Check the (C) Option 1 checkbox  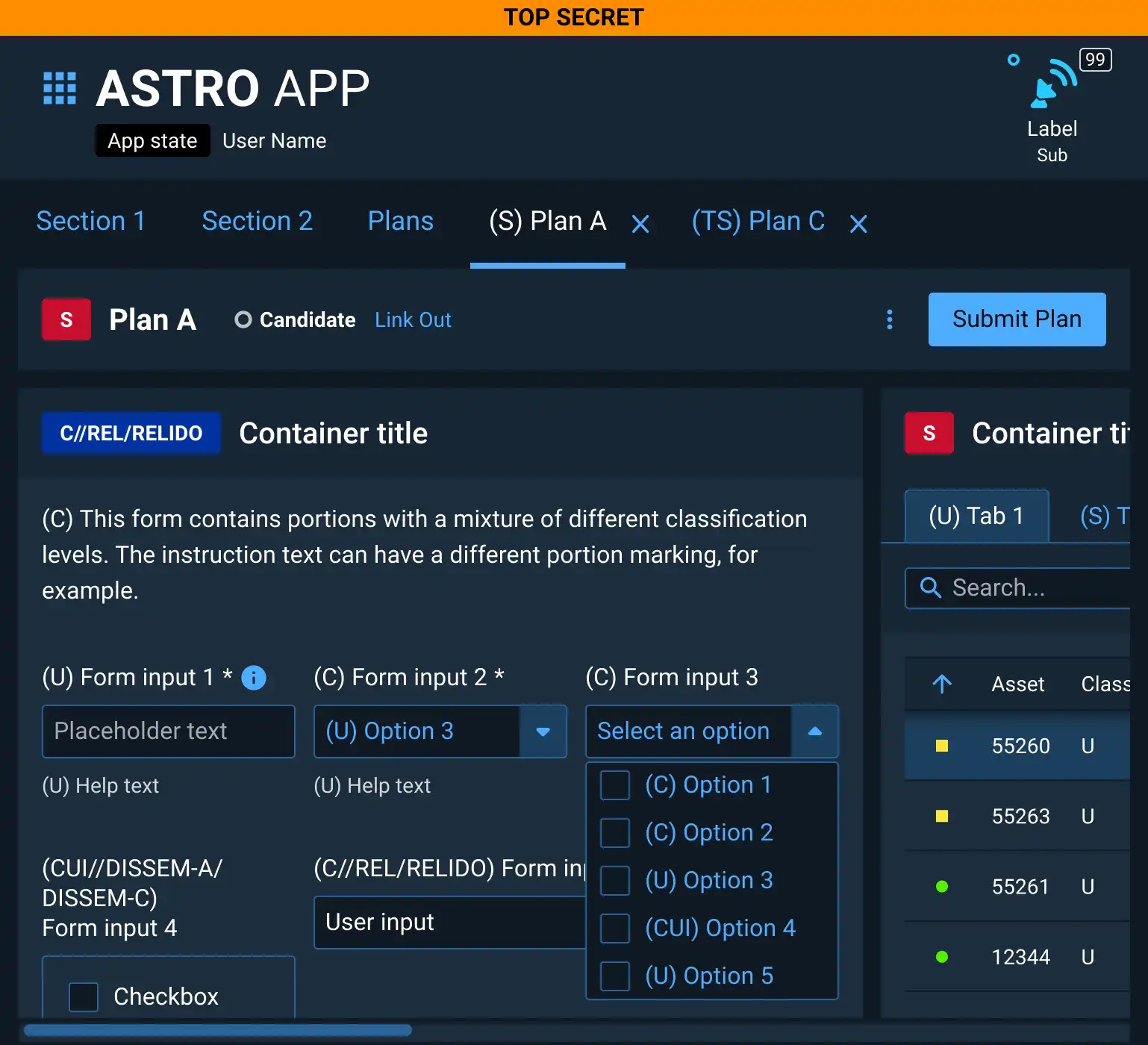tap(614, 785)
